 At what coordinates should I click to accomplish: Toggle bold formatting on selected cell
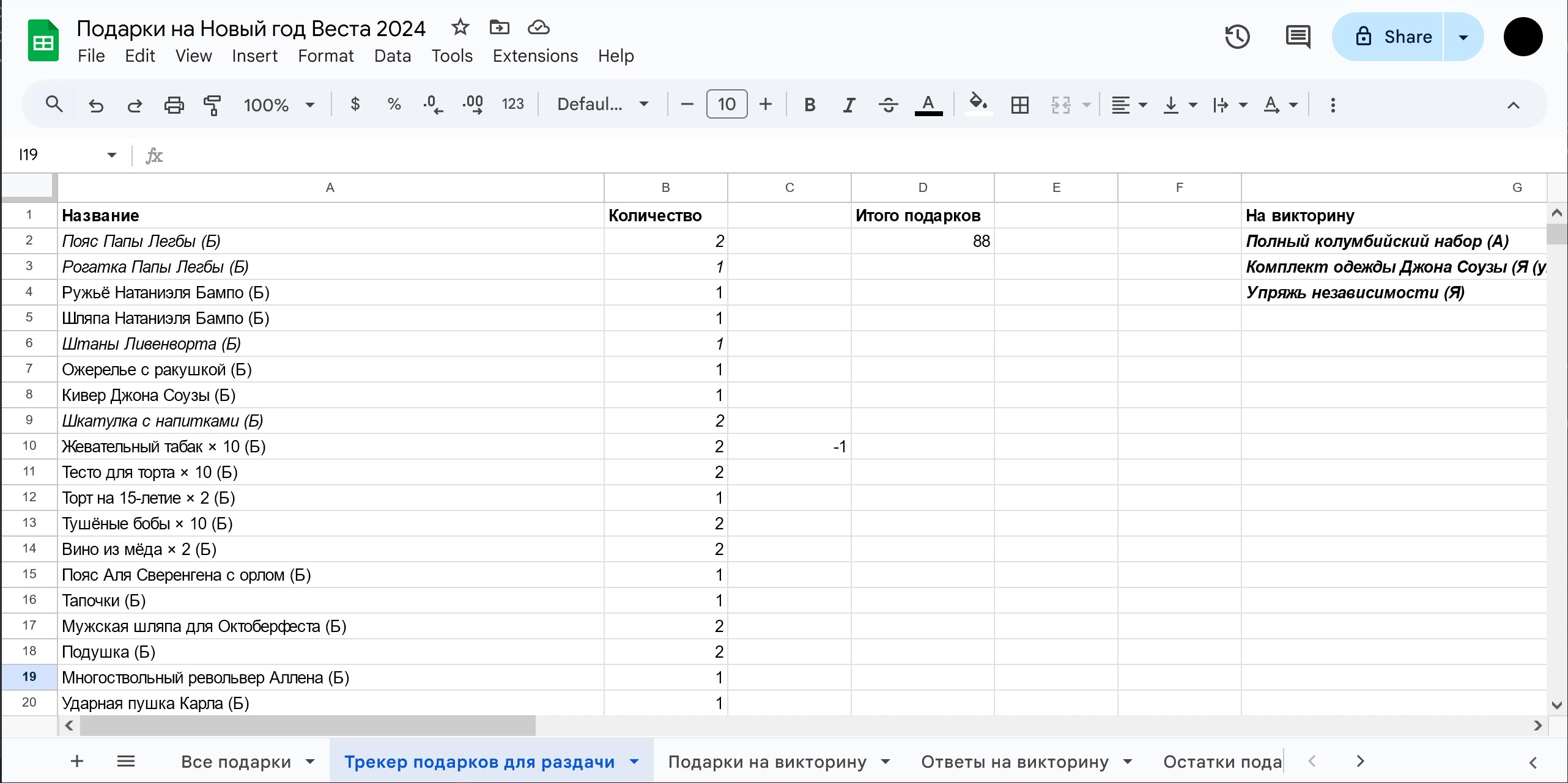(810, 104)
